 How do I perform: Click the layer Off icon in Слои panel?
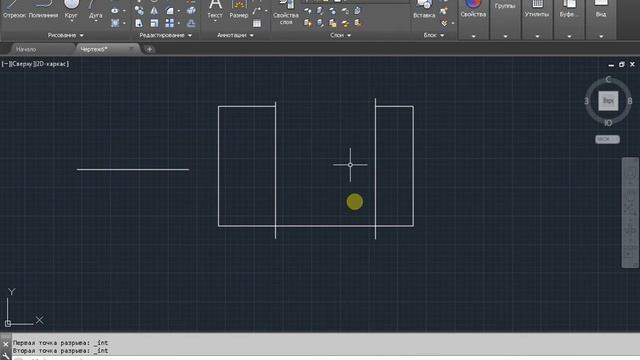tap(308, 11)
